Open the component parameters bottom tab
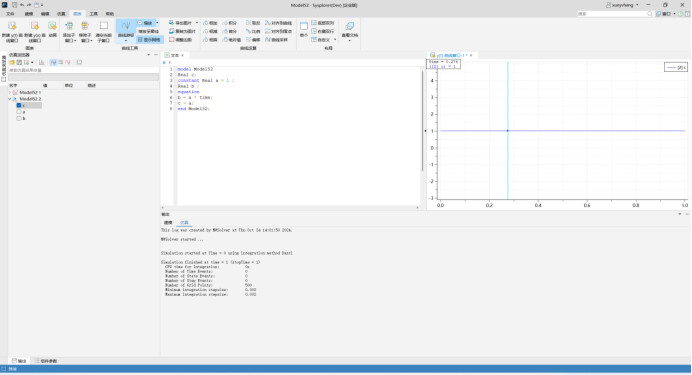 46,361
